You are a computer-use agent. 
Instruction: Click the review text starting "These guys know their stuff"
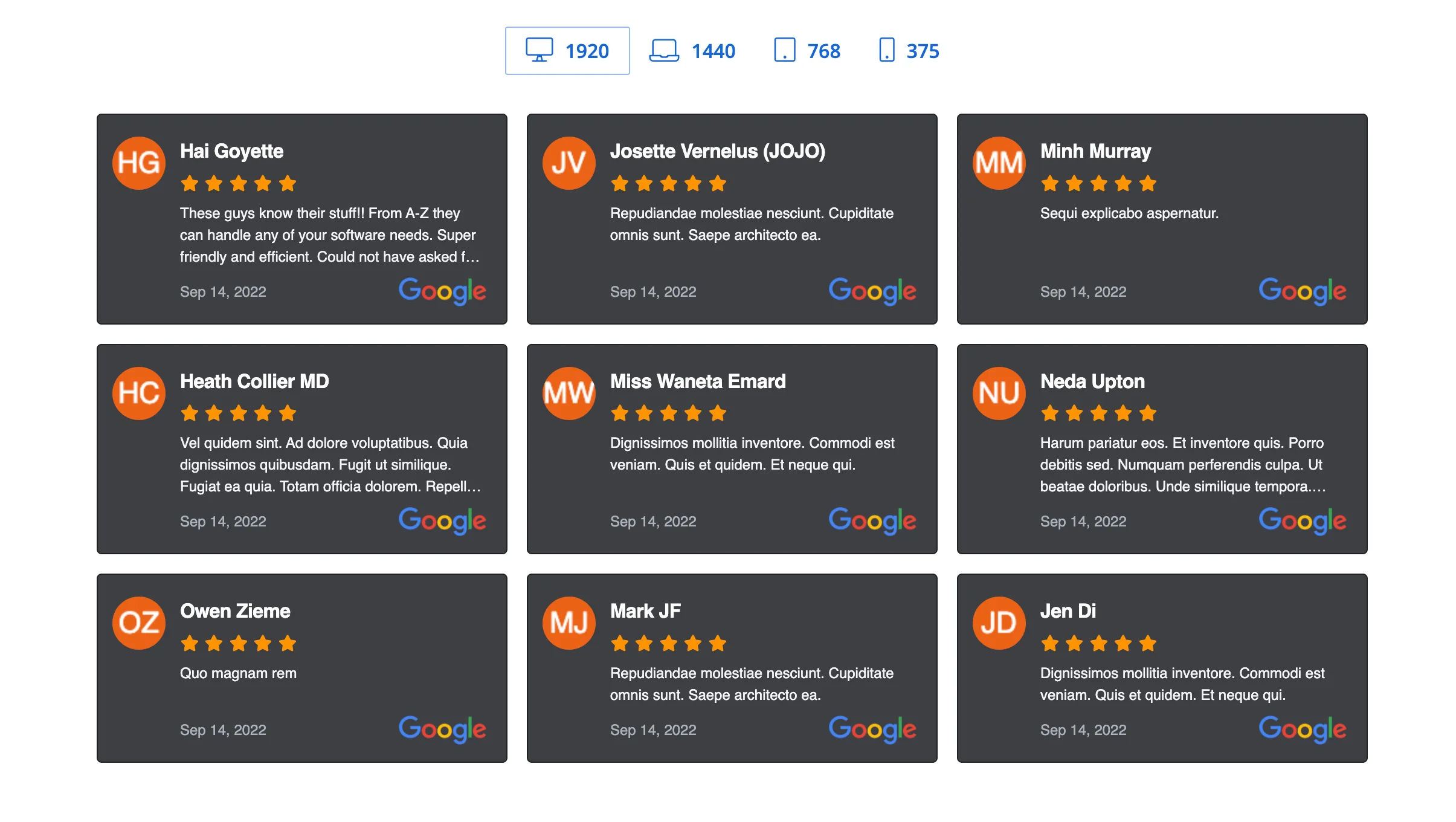(x=330, y=235)
